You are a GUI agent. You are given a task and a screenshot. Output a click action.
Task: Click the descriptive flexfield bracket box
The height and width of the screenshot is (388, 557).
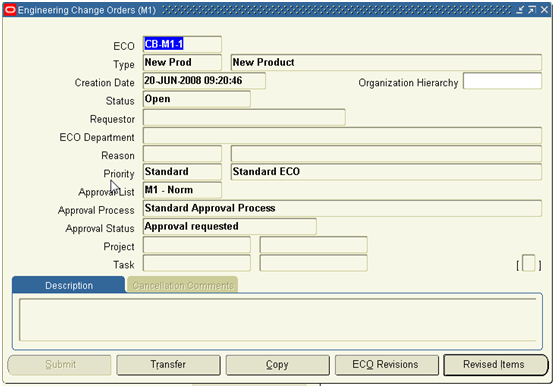(x=529, y=264)
